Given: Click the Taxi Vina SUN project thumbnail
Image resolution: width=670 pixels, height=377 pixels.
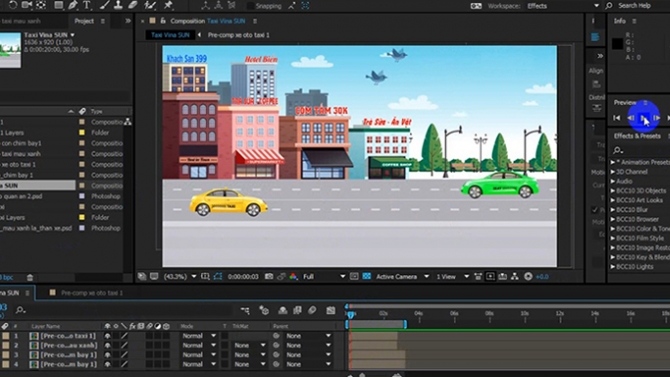Looking at the screenshot, I should (10, 50).
